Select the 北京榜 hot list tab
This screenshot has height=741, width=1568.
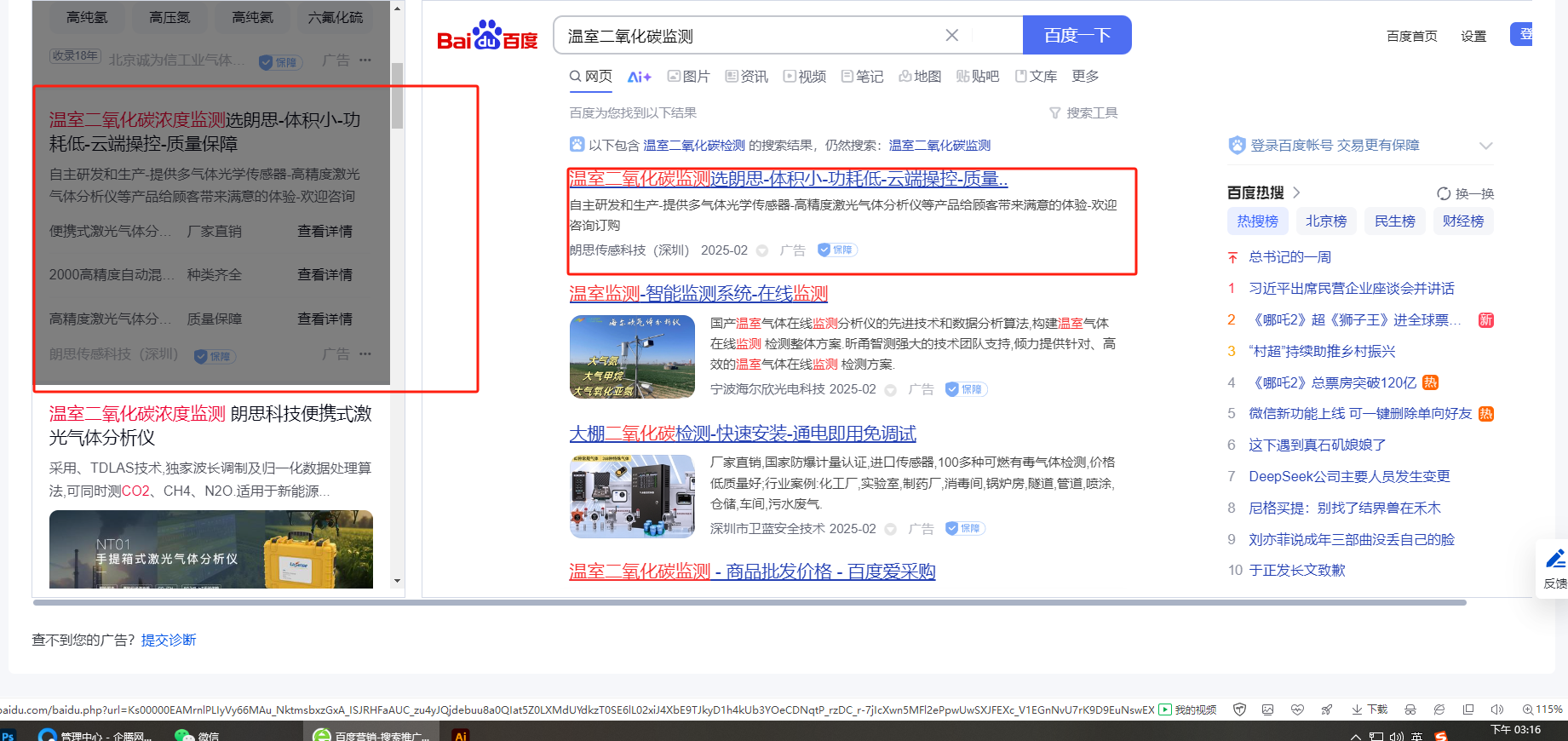[1326, 221]
